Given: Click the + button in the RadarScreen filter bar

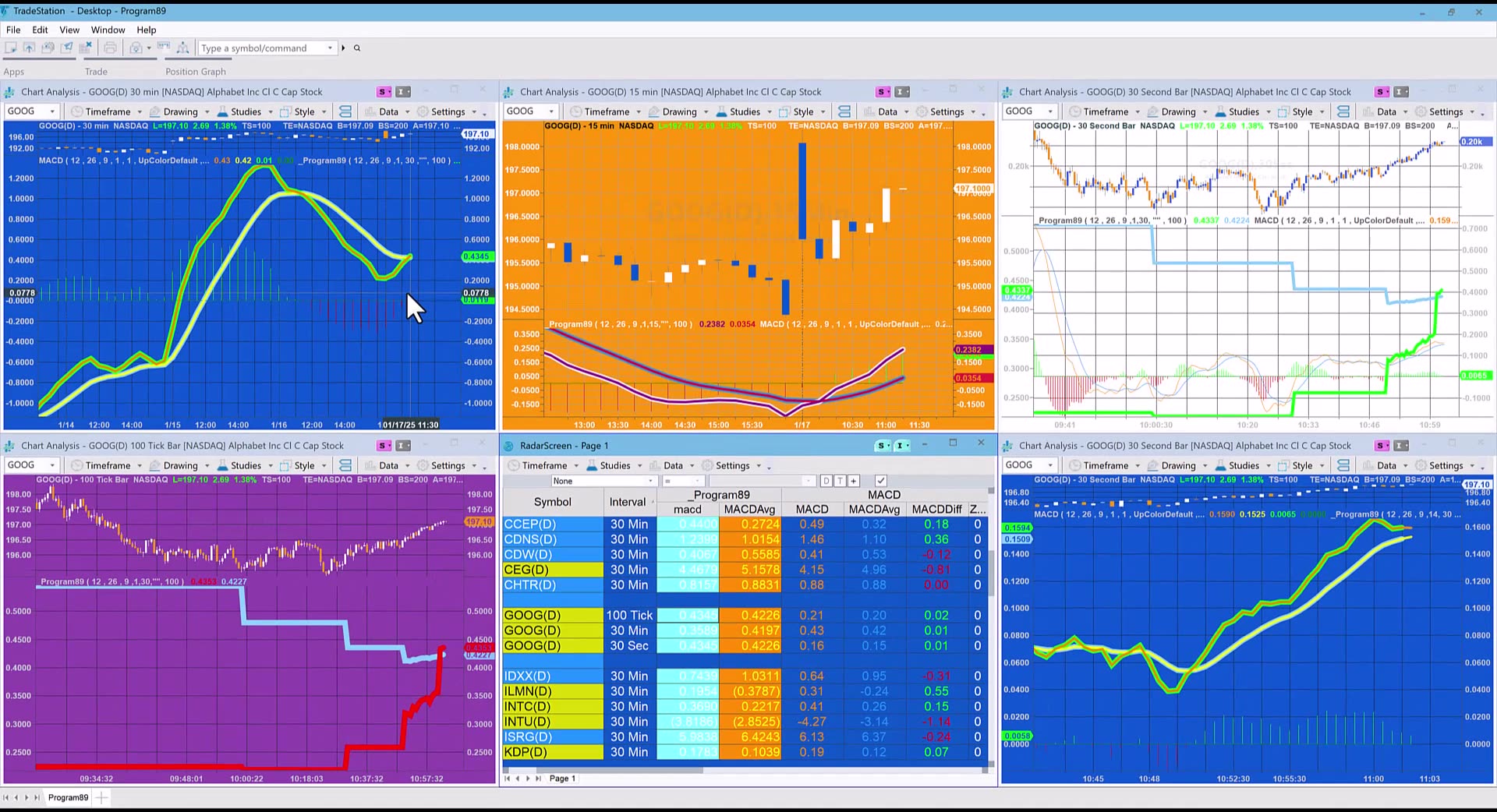Looking at the screenshot, I should pyautogui.click(x=853, y=481).
